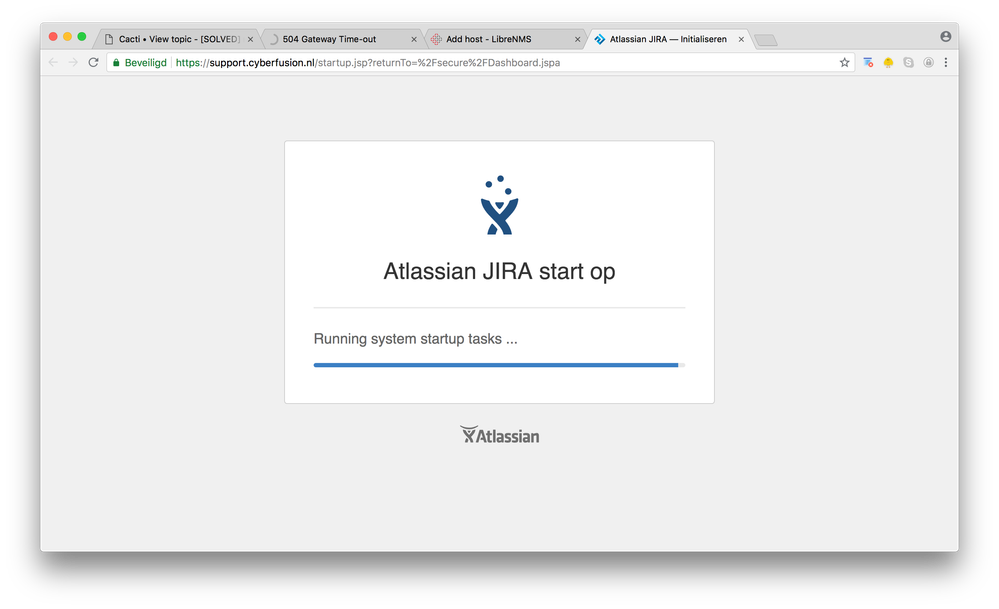Viewport: 999px width, 609px height.
Task: Click the Skype extension icon
Action: tap(909, 62)
